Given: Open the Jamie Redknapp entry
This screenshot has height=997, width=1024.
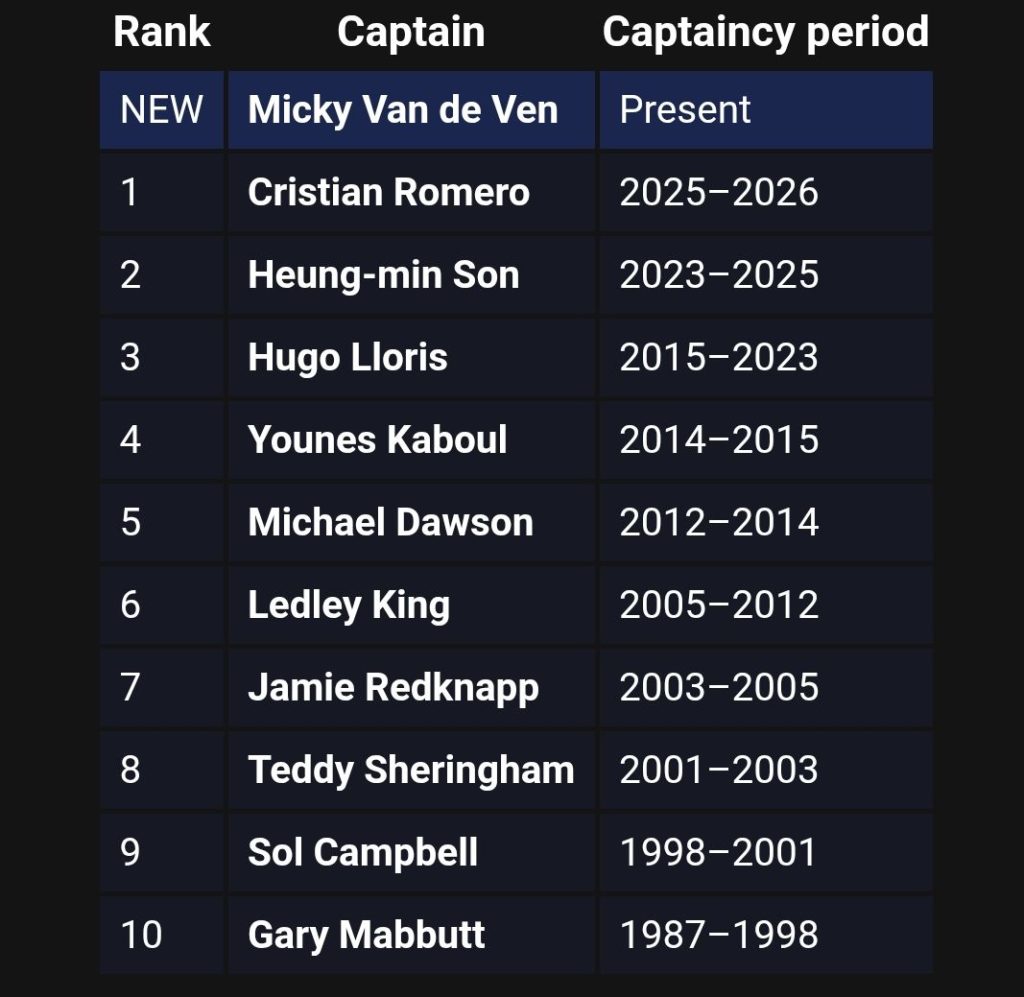Looking at the screenshot, I should [393, 687].
